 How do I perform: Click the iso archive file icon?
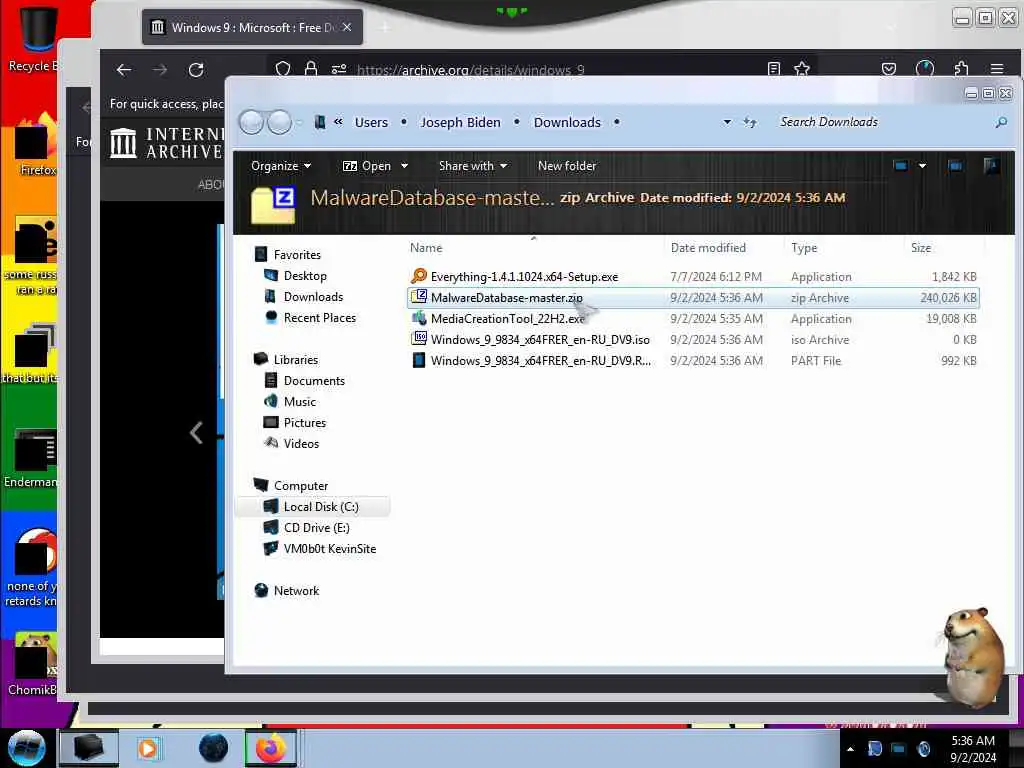click(x=419, y=339)
